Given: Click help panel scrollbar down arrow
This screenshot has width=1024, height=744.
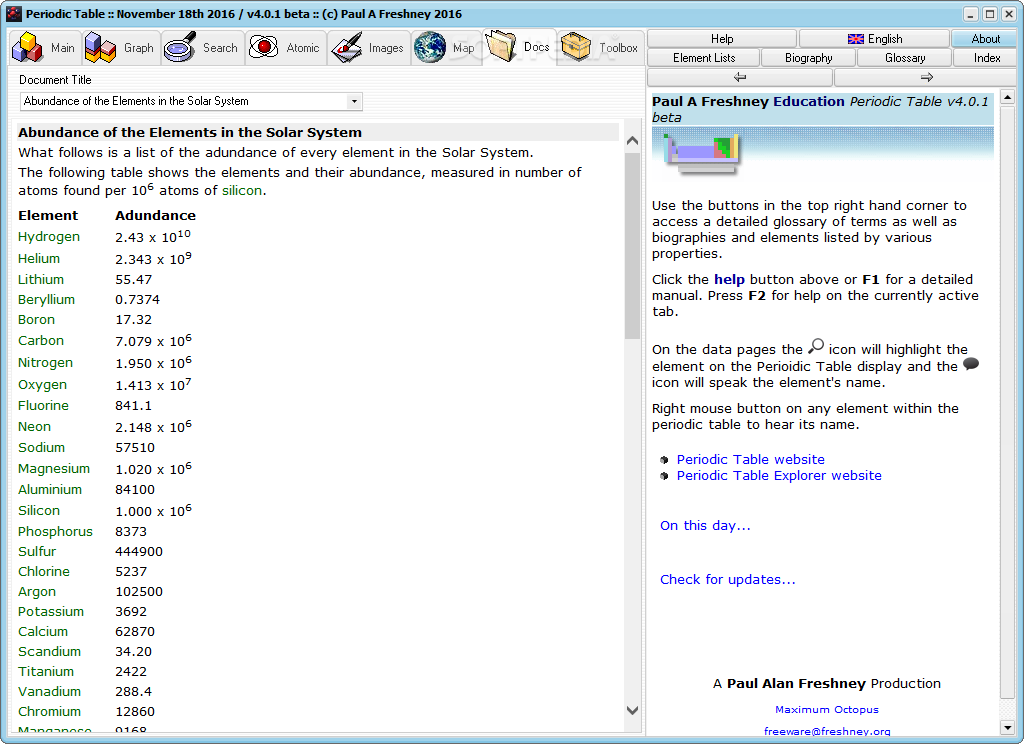Looking at the screenshot, I should 1007,727.
